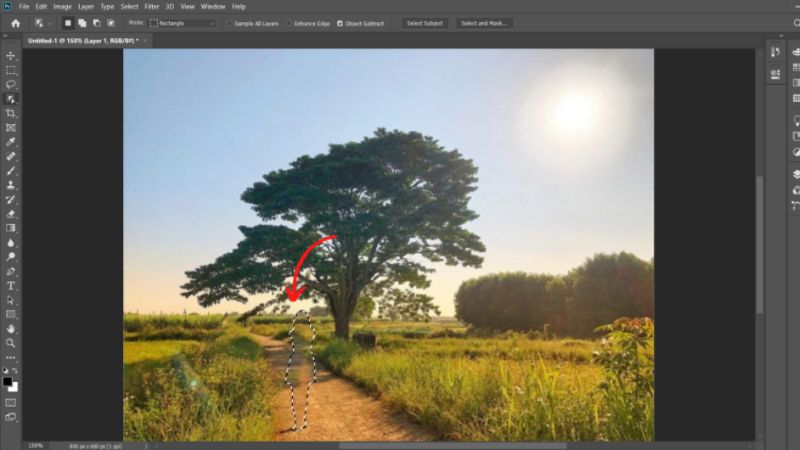Viewport: 800px width, 450px height.
Task: Select the Rectangular Marquee tool
Action: [11, 70]
